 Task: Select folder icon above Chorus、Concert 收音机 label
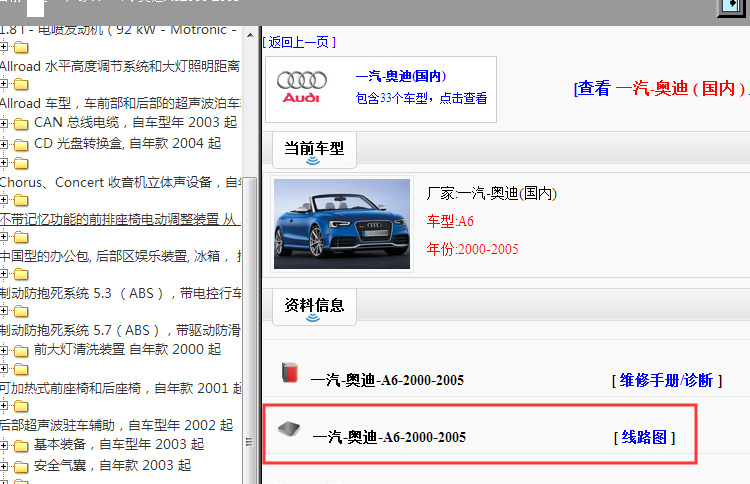[21, 164]
